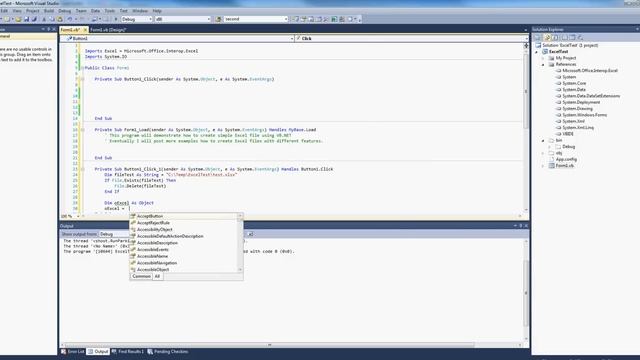This screenshot has height=360, width=640.
Task: Expand the My Project node arrow
Action: coord(543,58)
